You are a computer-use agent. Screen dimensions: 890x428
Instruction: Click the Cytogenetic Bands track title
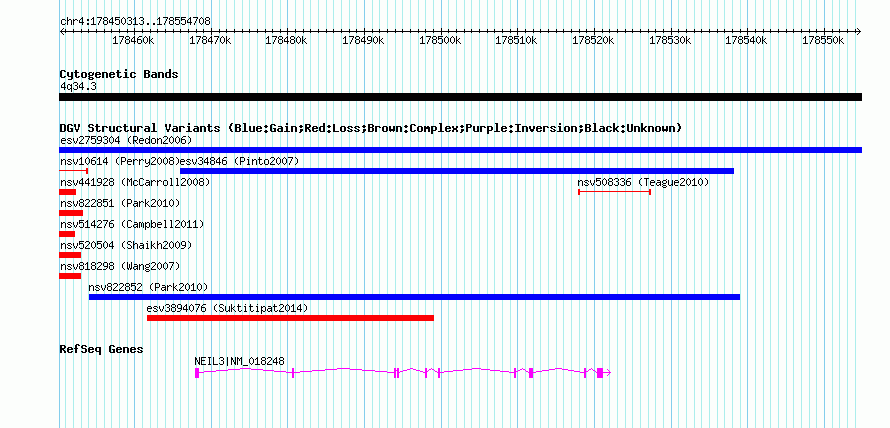coord(119,74)
